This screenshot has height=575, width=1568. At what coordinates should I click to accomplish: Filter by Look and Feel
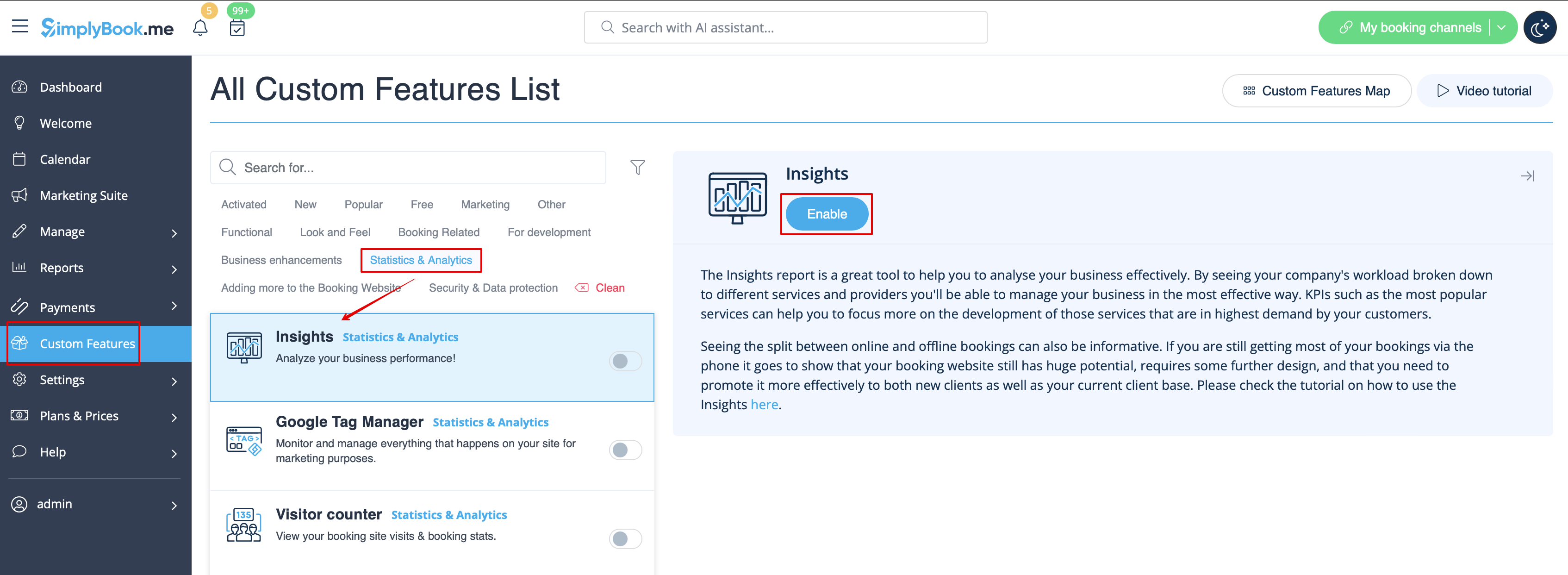(335, 232)
